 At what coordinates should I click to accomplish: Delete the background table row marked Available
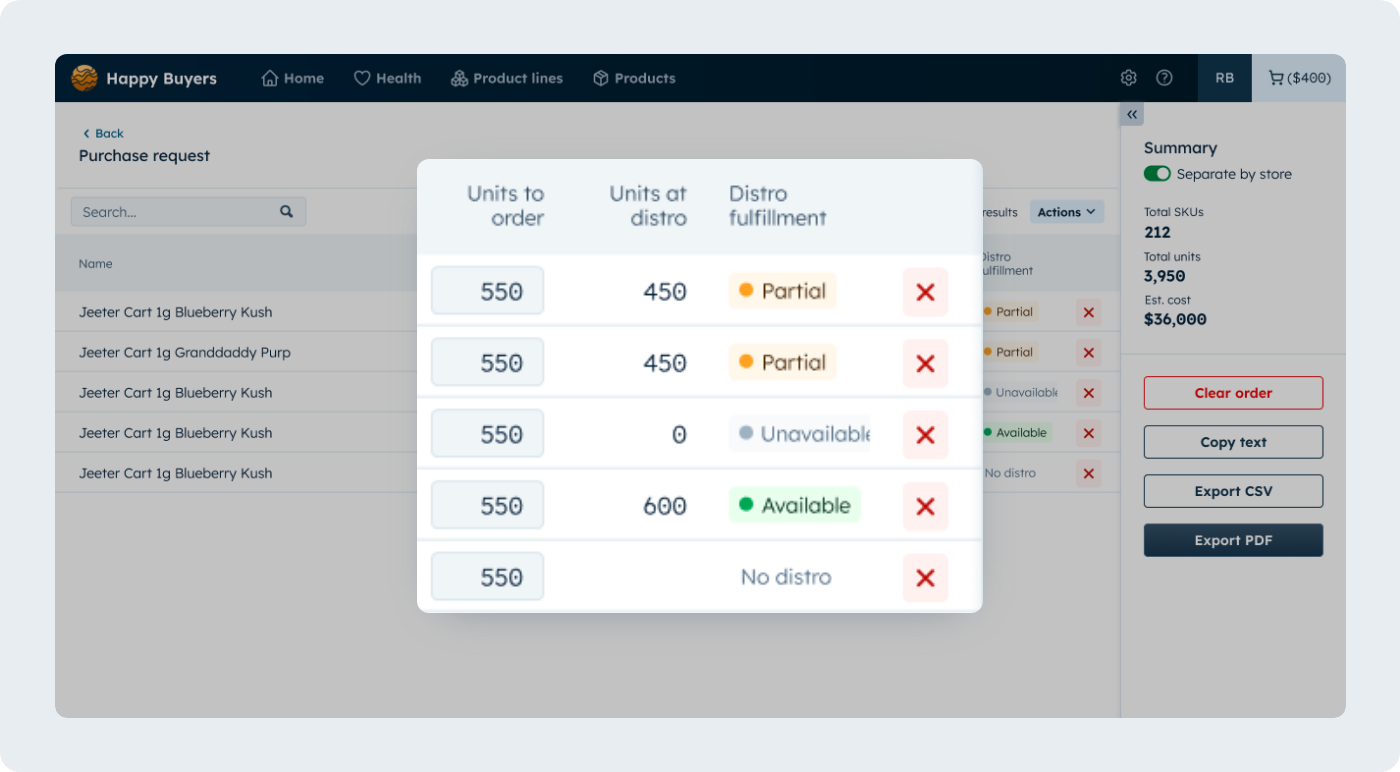tap(1089, 433)
